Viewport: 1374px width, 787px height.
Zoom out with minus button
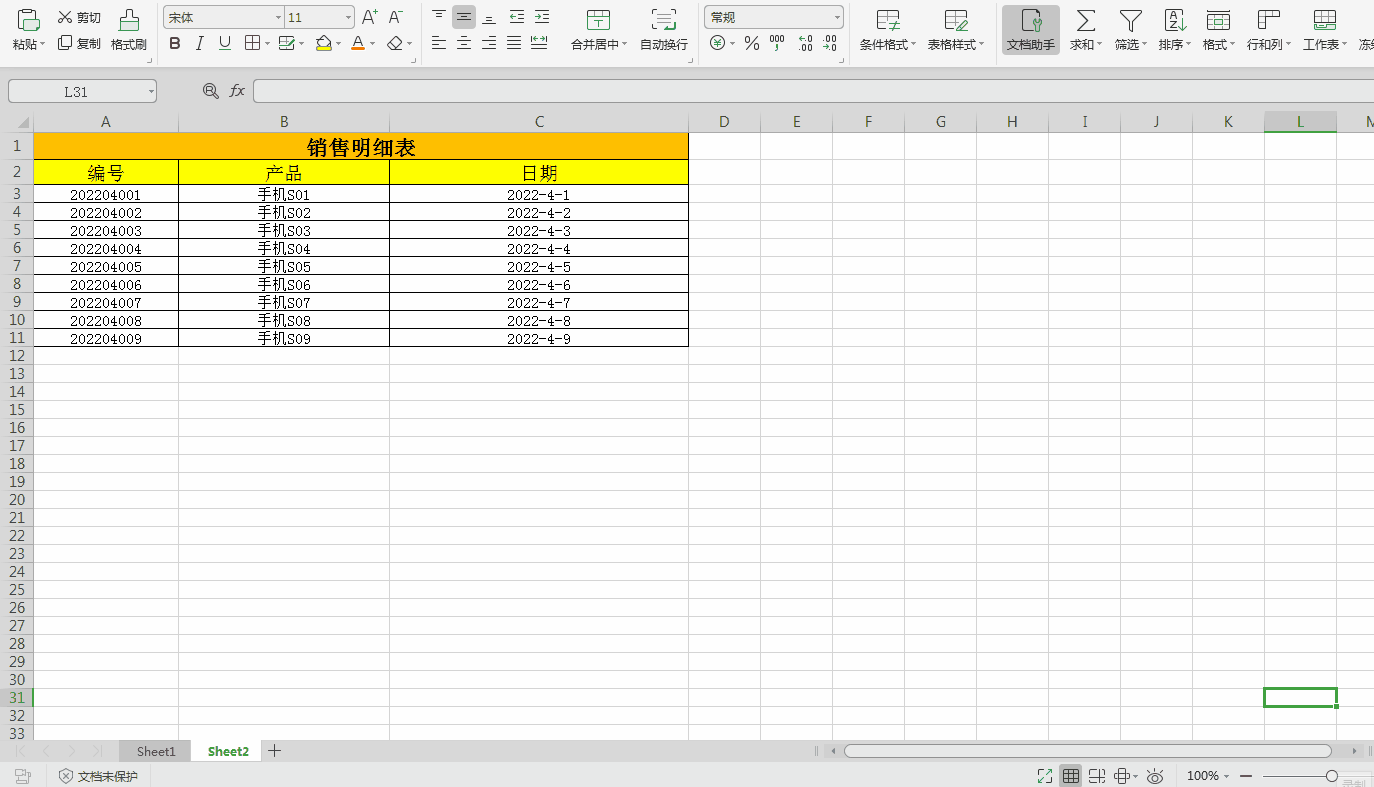[1246, 776]
